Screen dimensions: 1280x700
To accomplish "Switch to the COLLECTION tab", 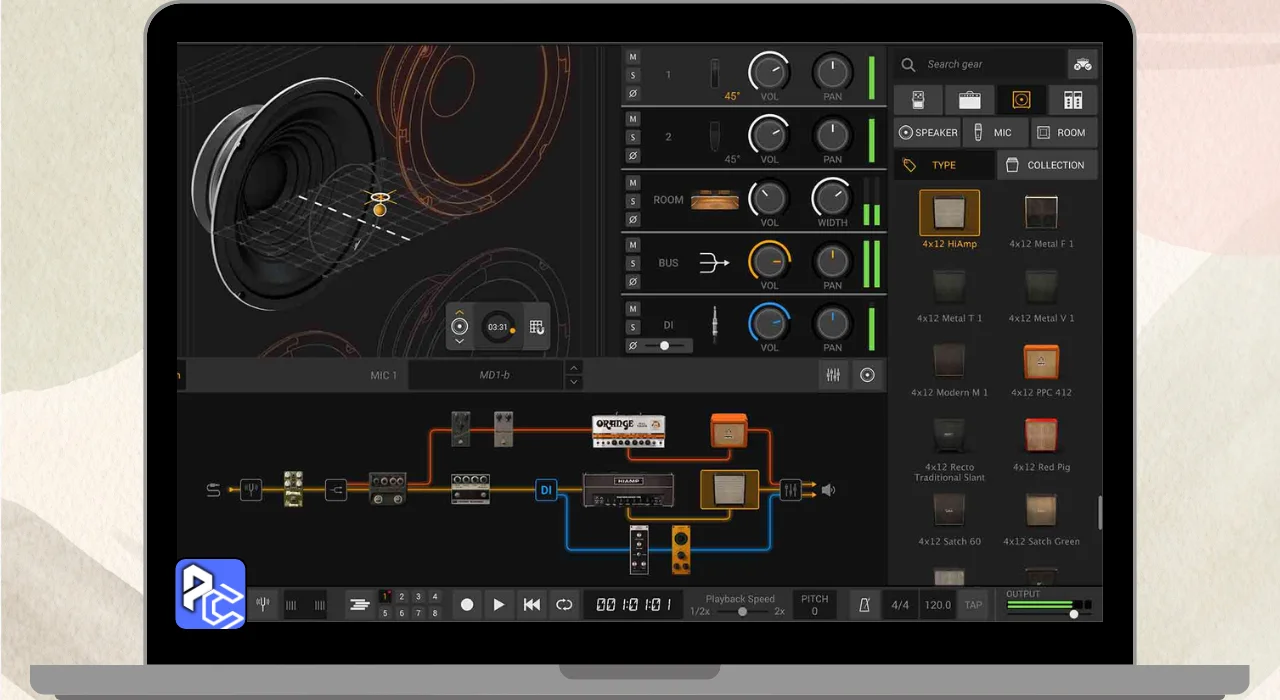I will click(1046, 165).
